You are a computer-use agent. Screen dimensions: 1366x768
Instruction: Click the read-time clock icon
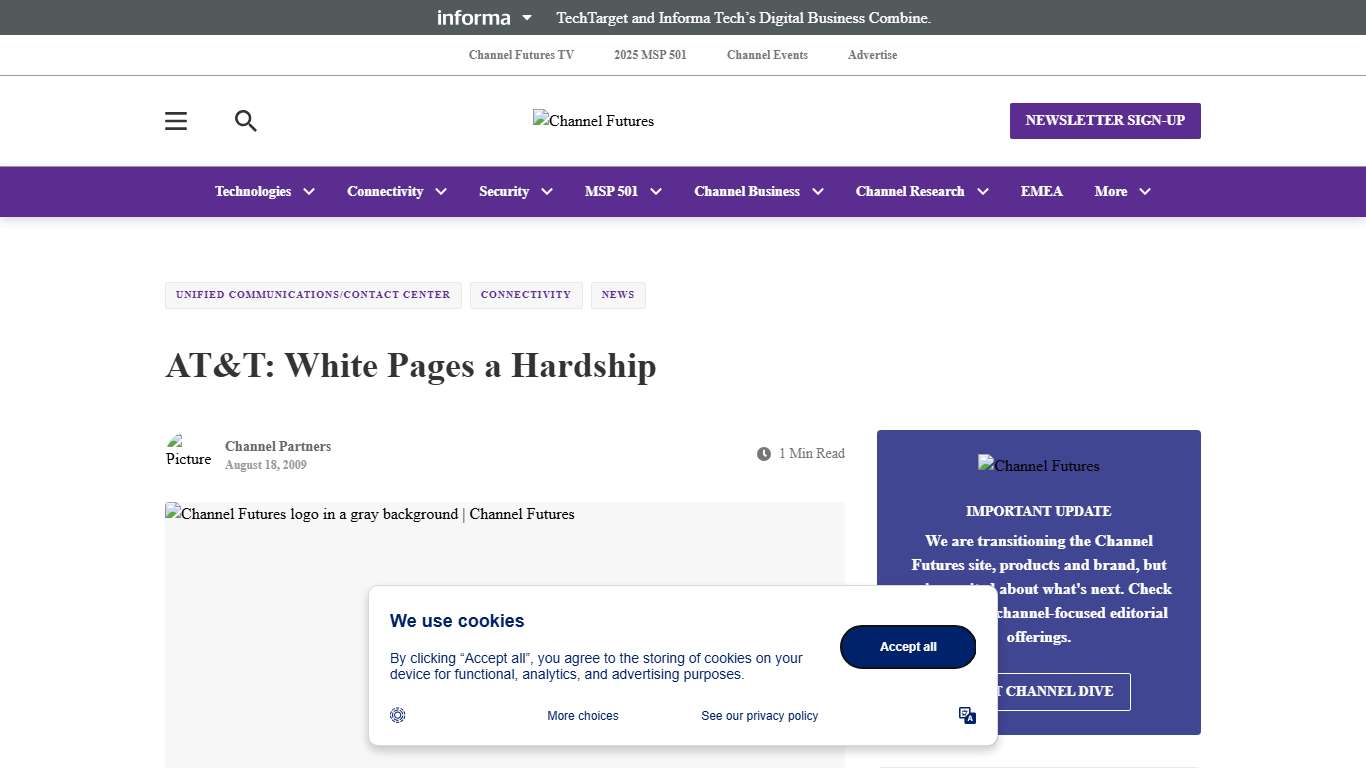click(x=763, y=453)
